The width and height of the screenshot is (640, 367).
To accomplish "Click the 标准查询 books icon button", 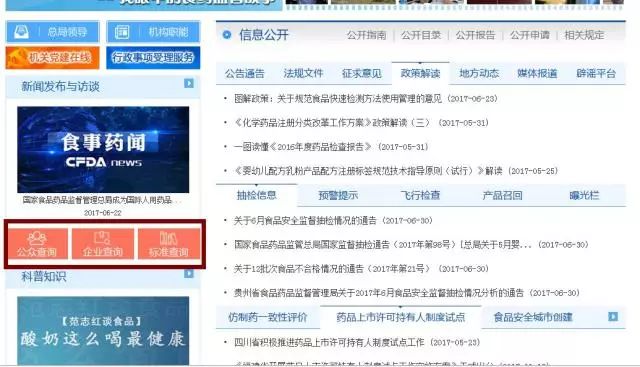I will (169, 244).
